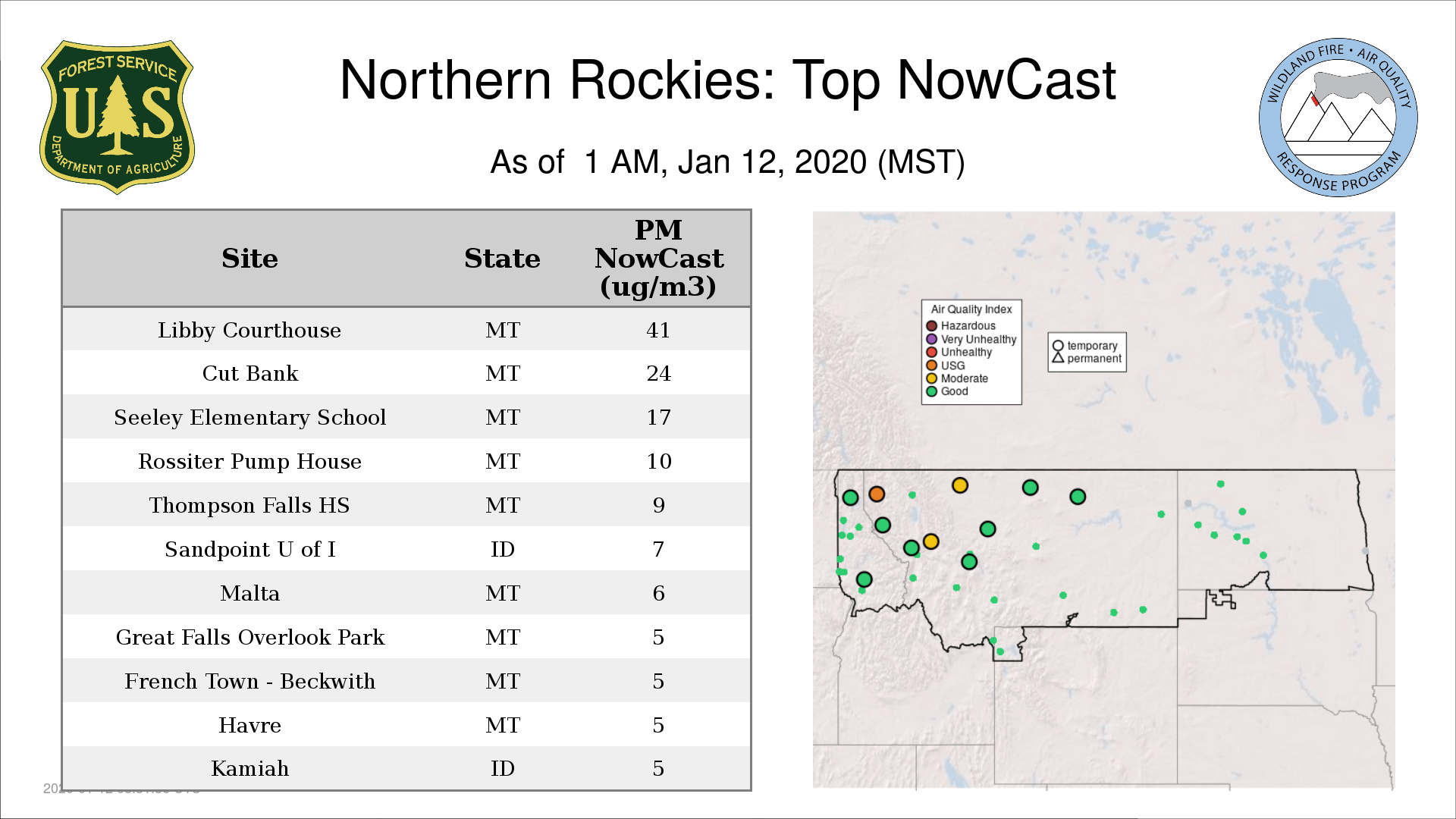This screenshot has width=1456, height=819.
Task: Click the Kamiah site entry
Action: (249, 768)
